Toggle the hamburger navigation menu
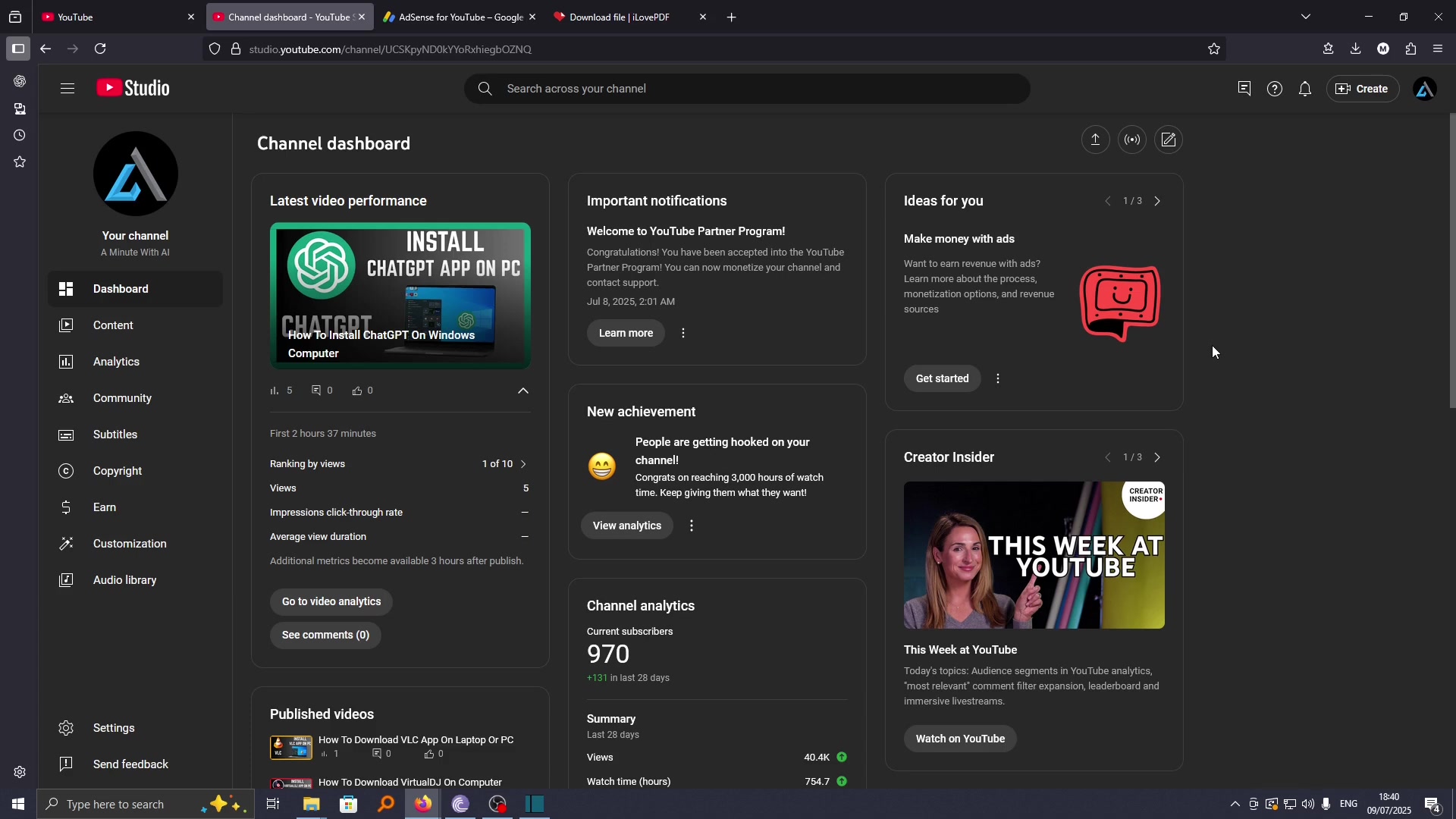Screen dimensions: 1456x819 [67, 89]
